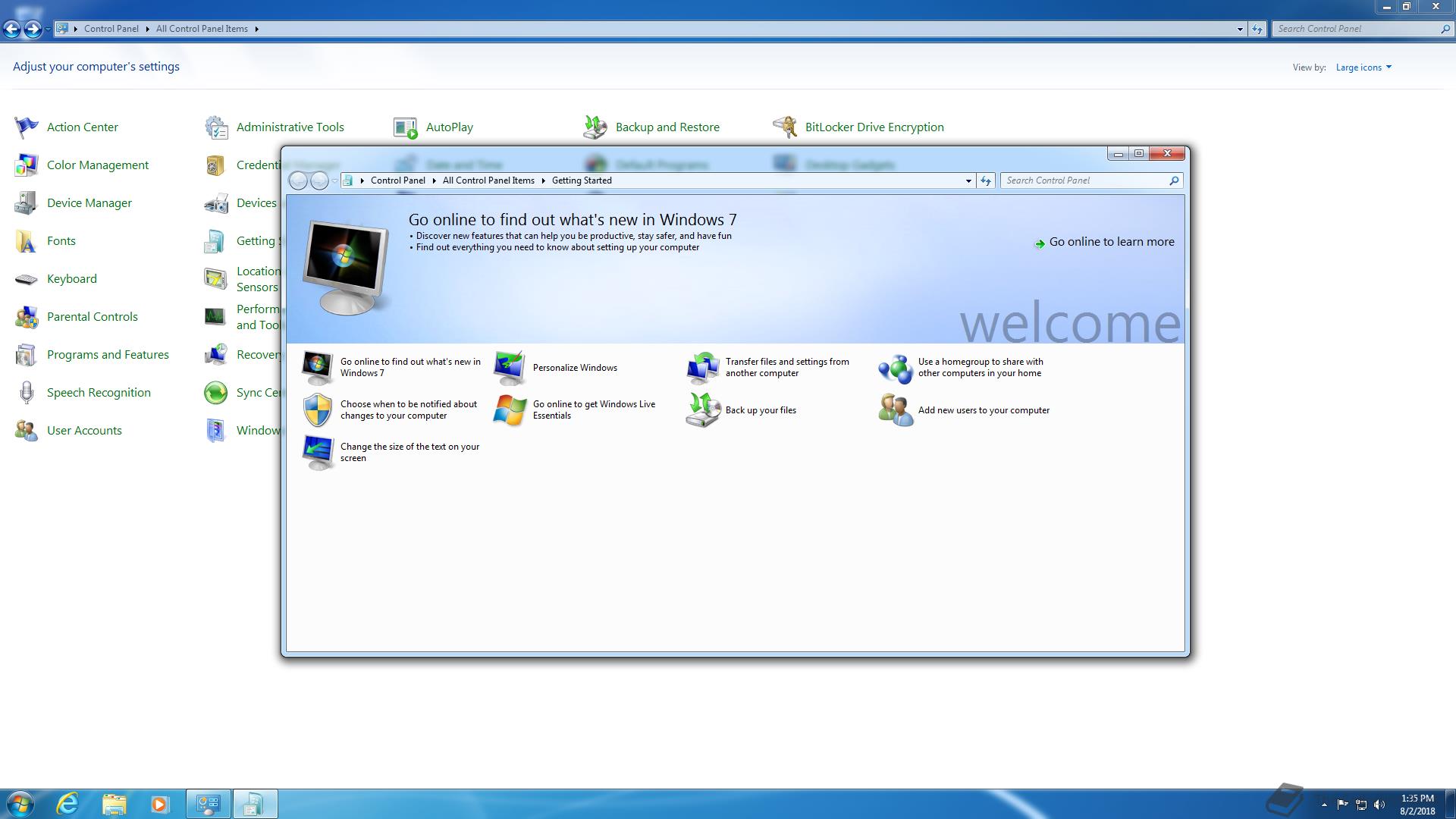The image size is (1456, 819).
Task: Click Action Center flag tray icon
Action: tap(1342, 805)
